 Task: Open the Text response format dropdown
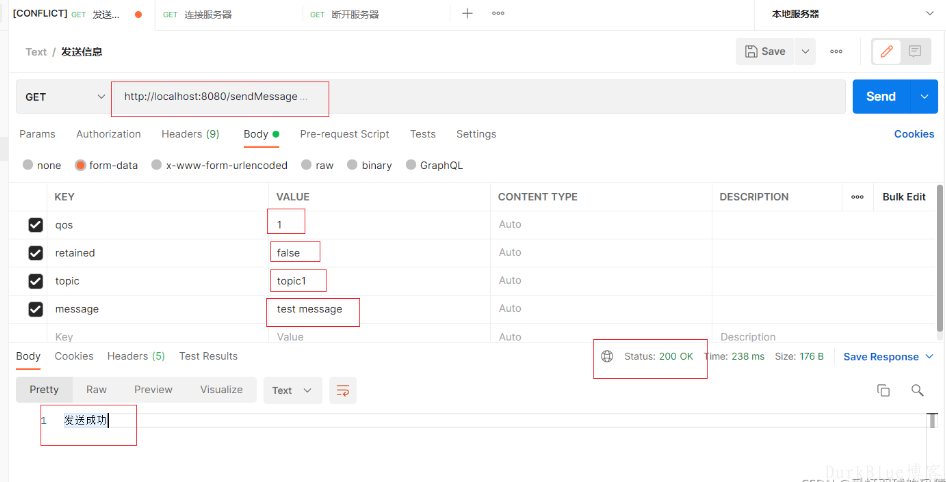(293, 390)
